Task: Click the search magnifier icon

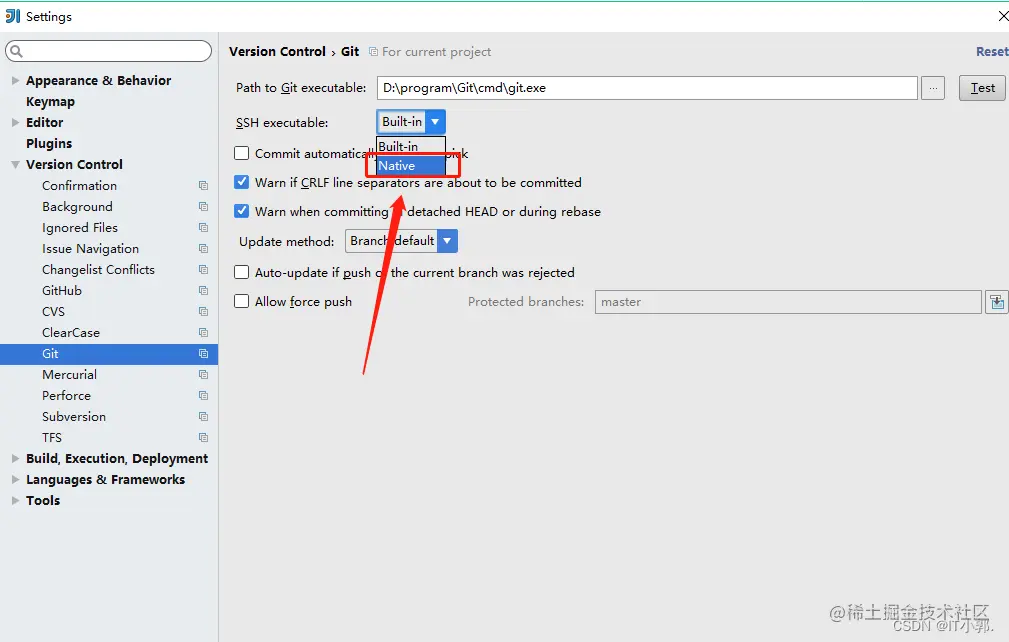Action: point(17,51)
